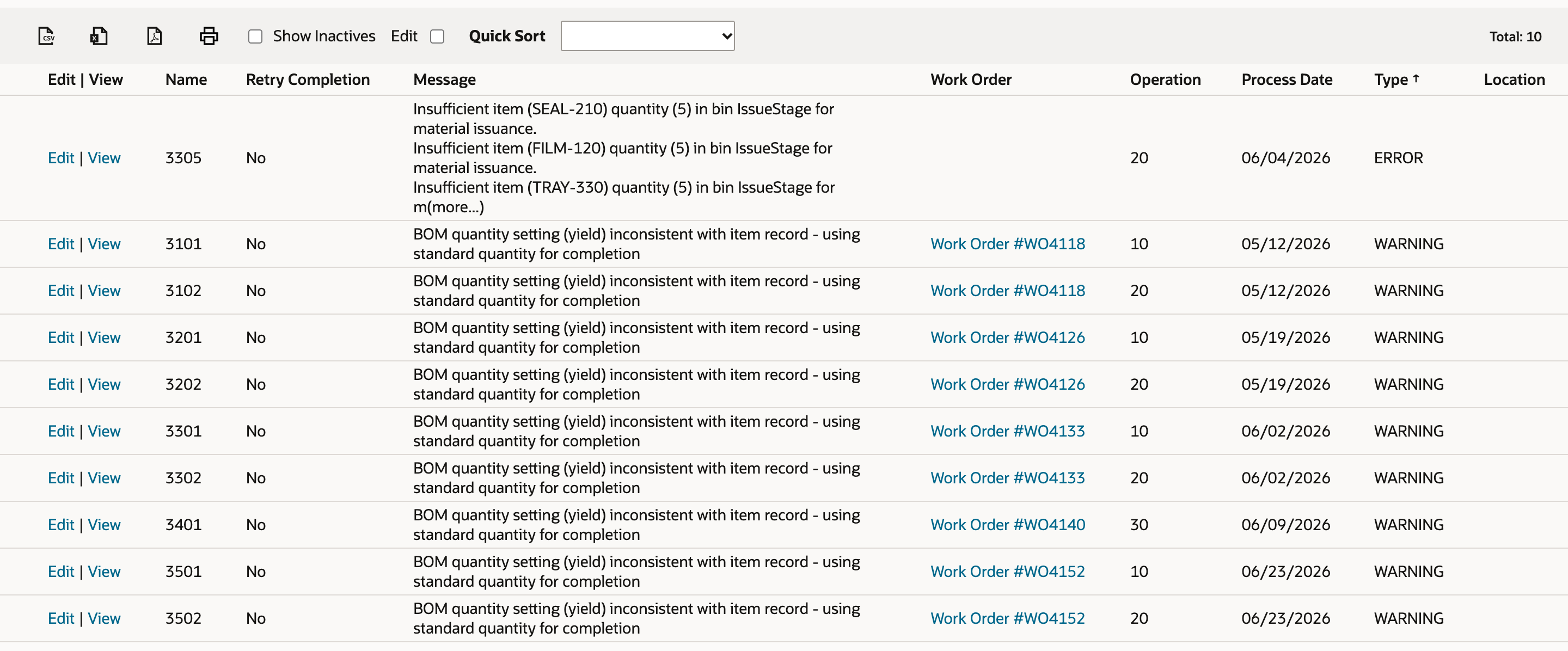Viewport: 1568px width, 651px height.
Task: Open Work Order #WO4126 for record 3202
Action: [1007, 384]
